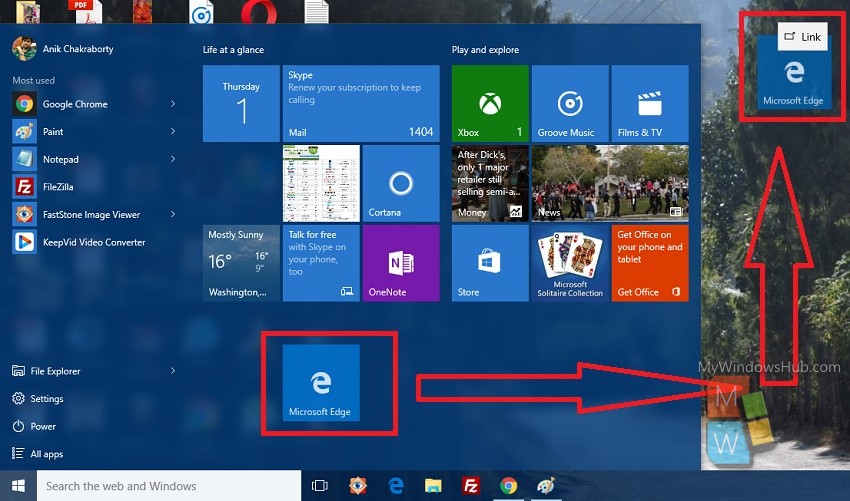The width and height of the screenshot is (850, 501).
Task: Open Opera browser desktop shortcut
Action: [259, 11]
